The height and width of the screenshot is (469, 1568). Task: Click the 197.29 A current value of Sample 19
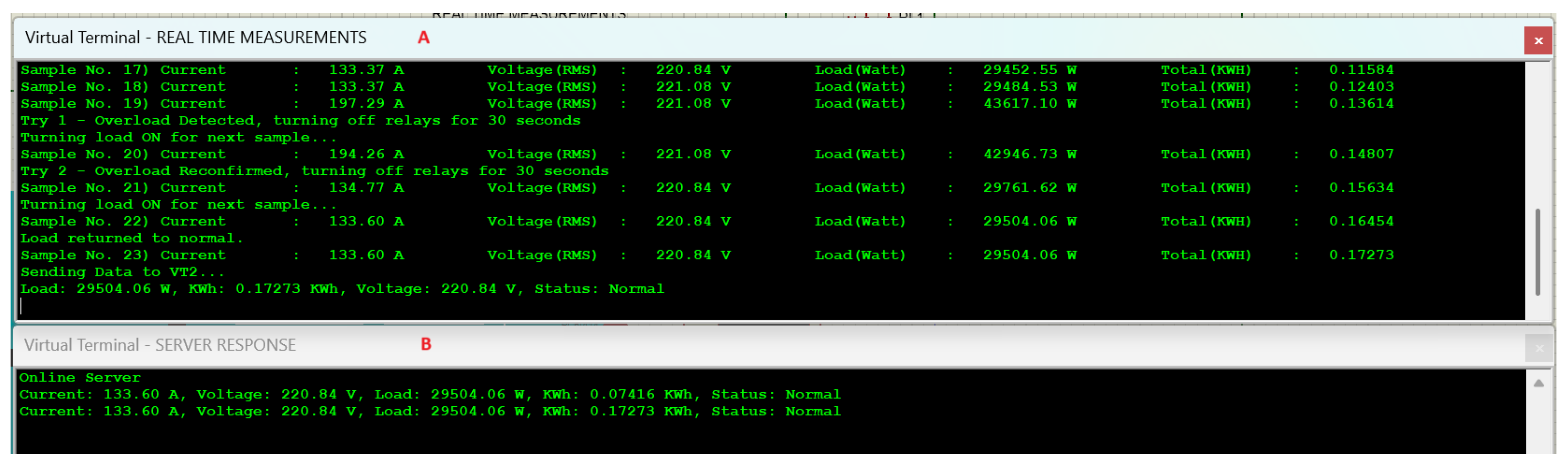(366, 104)
